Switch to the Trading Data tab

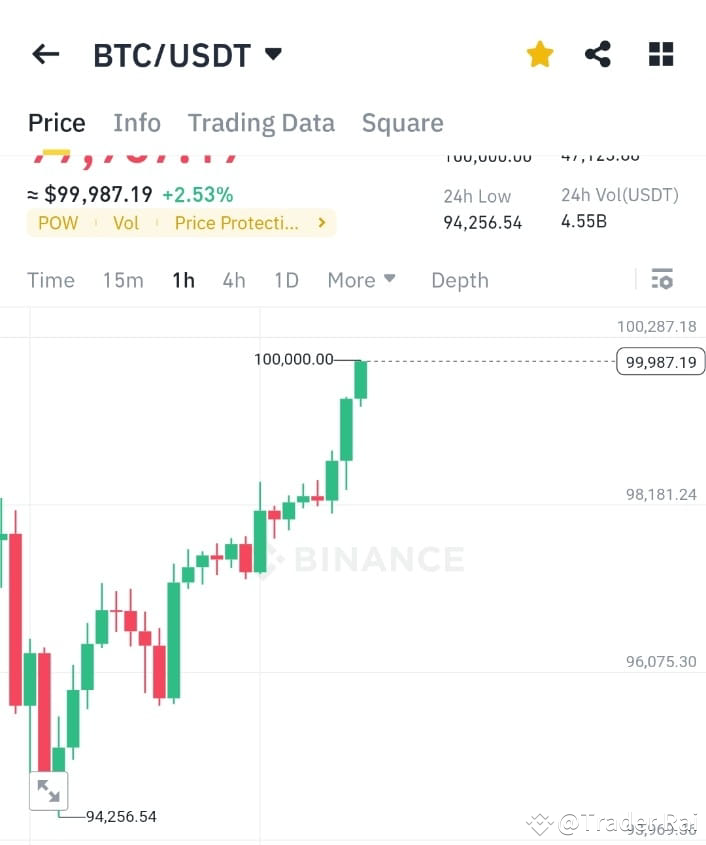coord(261,122)
